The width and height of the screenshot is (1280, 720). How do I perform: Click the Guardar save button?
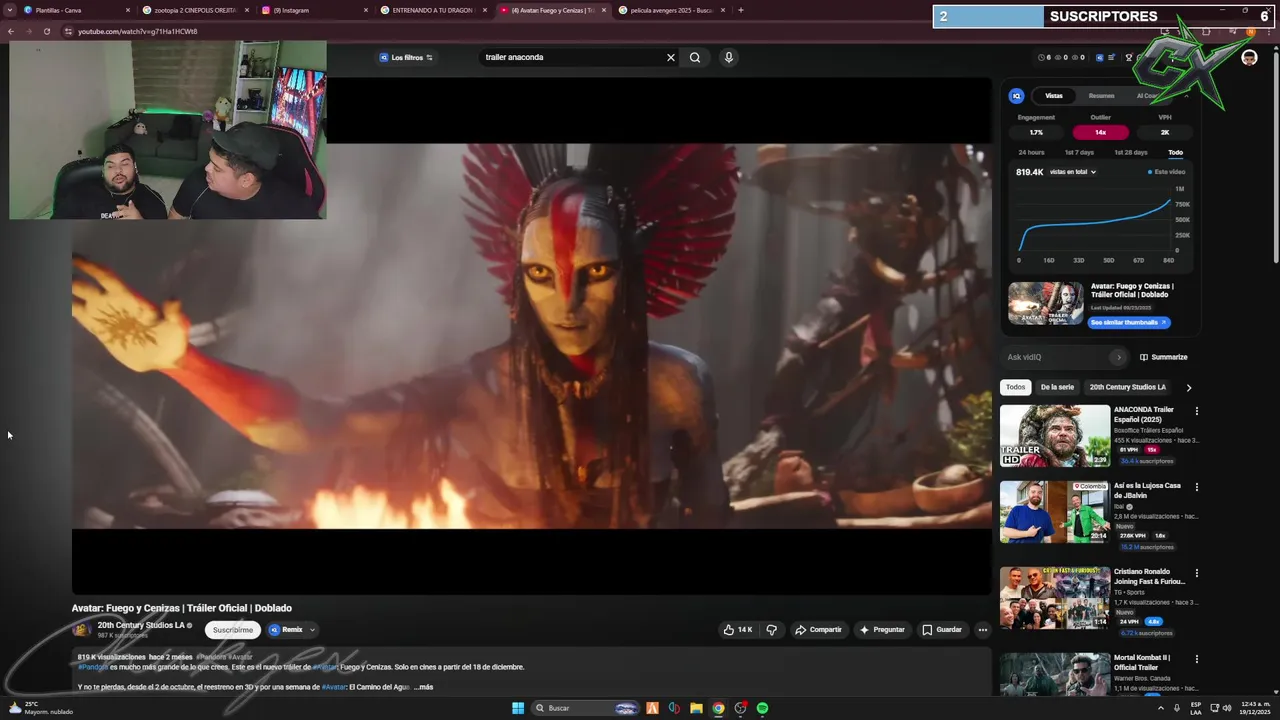click(942, 630)
